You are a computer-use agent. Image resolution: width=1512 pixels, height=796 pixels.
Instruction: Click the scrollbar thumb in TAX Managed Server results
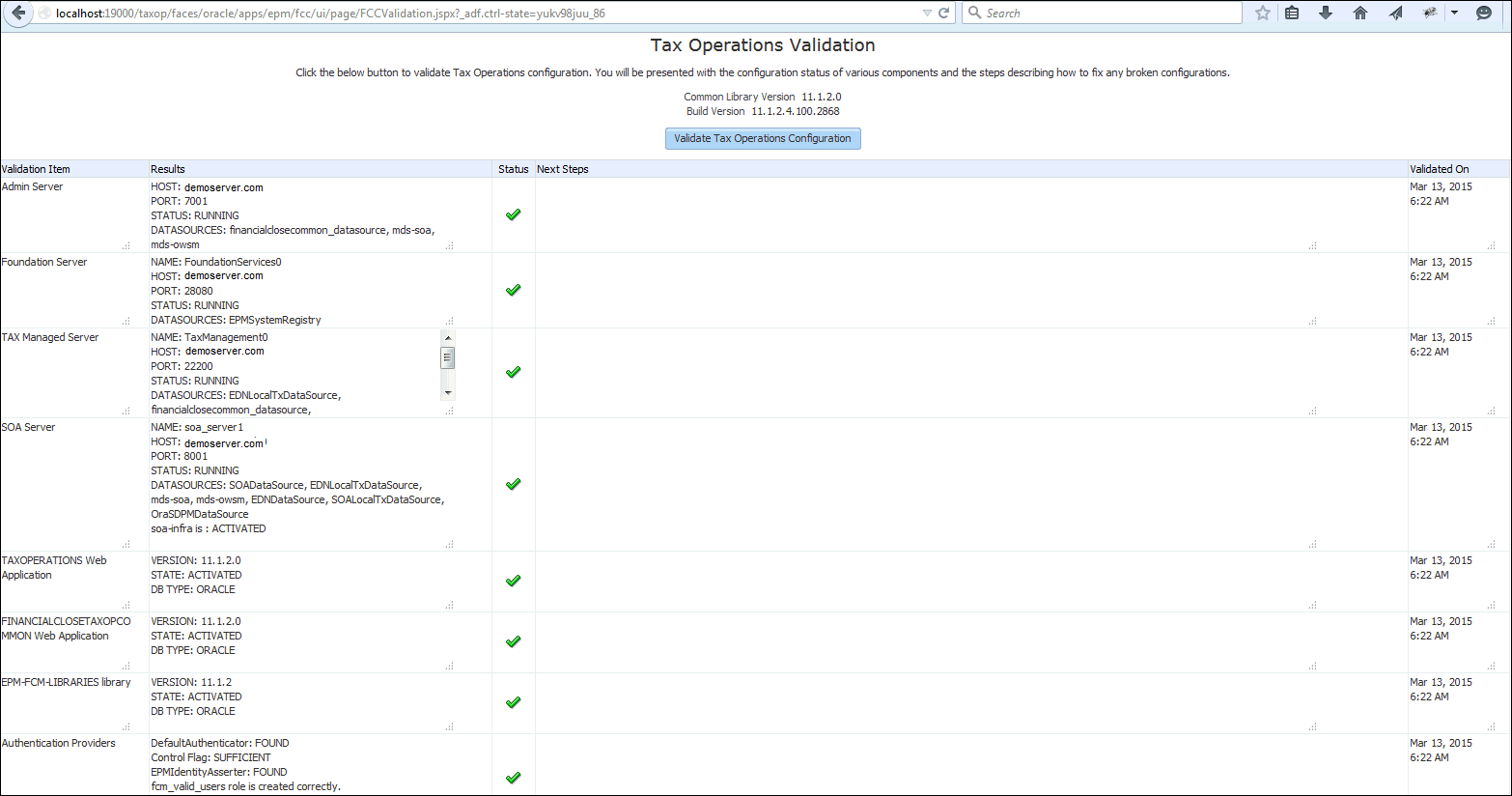tap(448, 358)
